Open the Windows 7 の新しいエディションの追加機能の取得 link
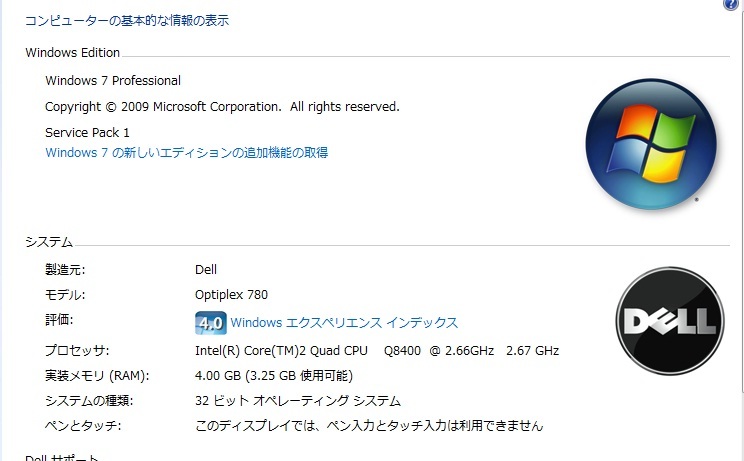This screenshot has width=744, height=461. (187, 153)
